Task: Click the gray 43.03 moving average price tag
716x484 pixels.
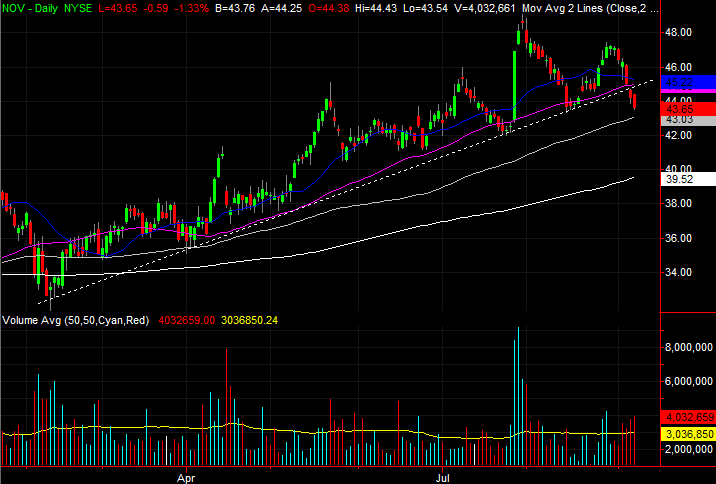Action: click(689, 120)
